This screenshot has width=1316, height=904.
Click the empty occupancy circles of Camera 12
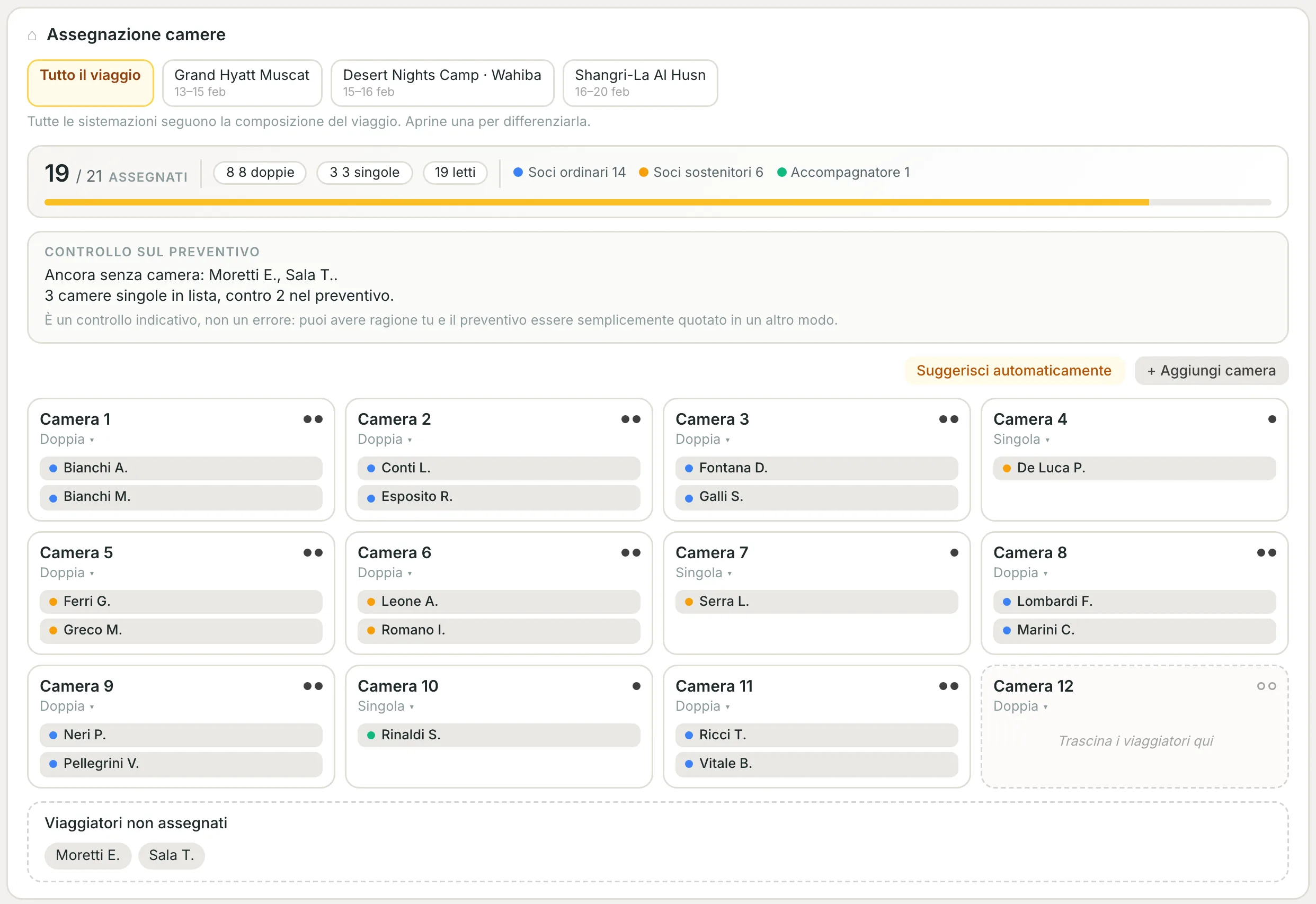pos(1266,686)
